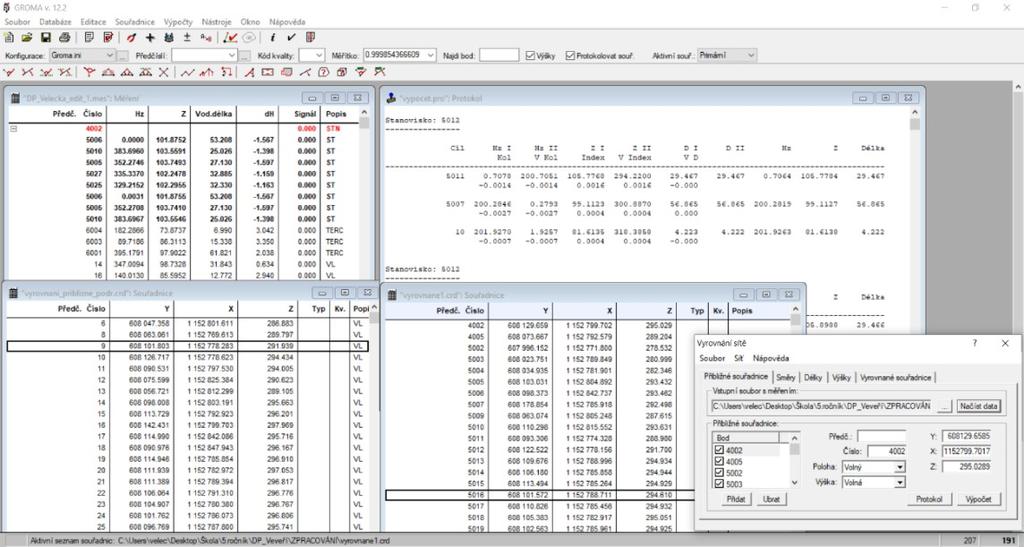Image resolution: width=1024 pixels, height=547 pixels.
Task: Open the Poloha Volný dropdown
Action: 900,467
